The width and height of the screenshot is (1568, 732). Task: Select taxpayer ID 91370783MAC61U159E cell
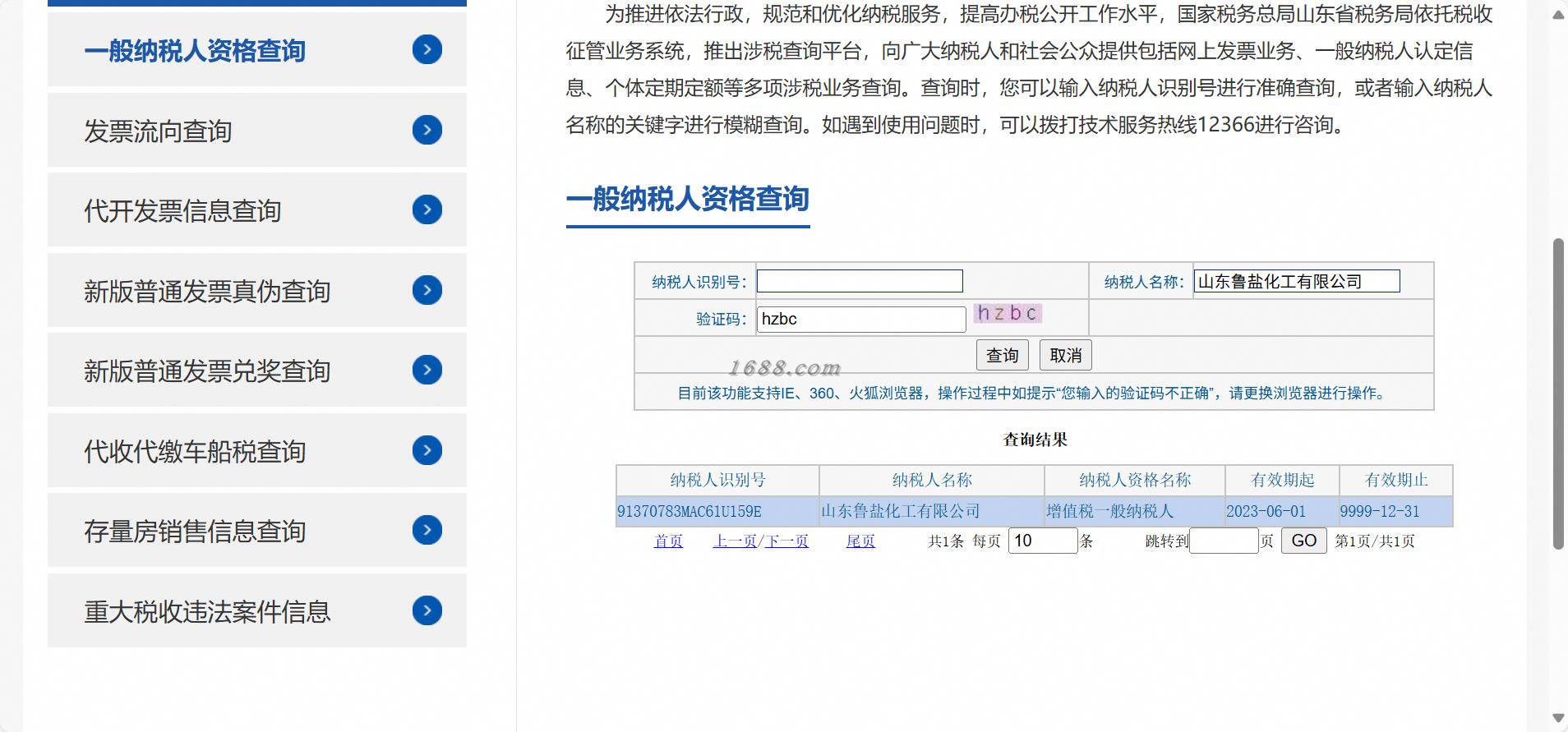(x=717, y=511)
